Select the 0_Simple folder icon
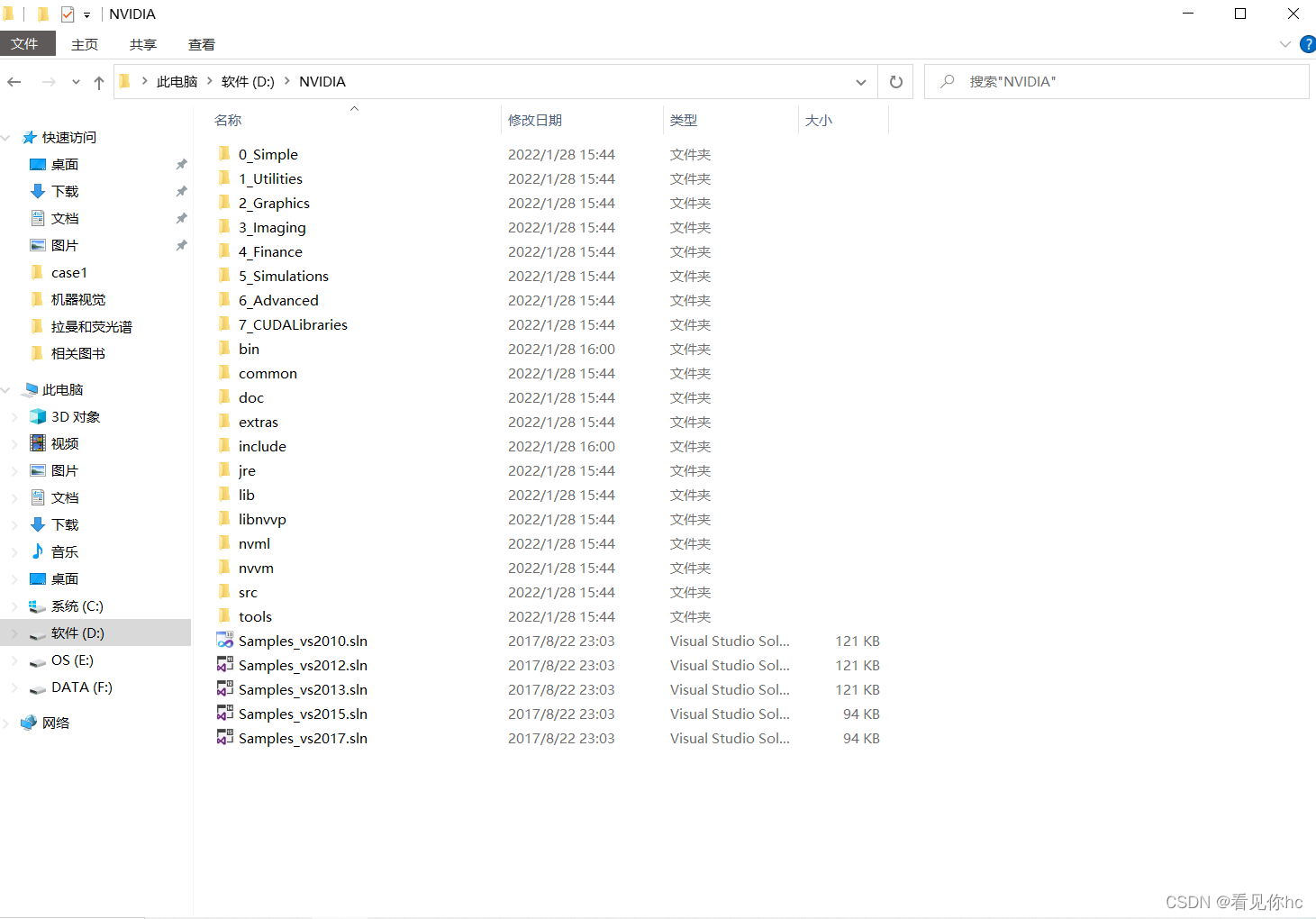Screen dimensions: 1316x919 point(224,154)
